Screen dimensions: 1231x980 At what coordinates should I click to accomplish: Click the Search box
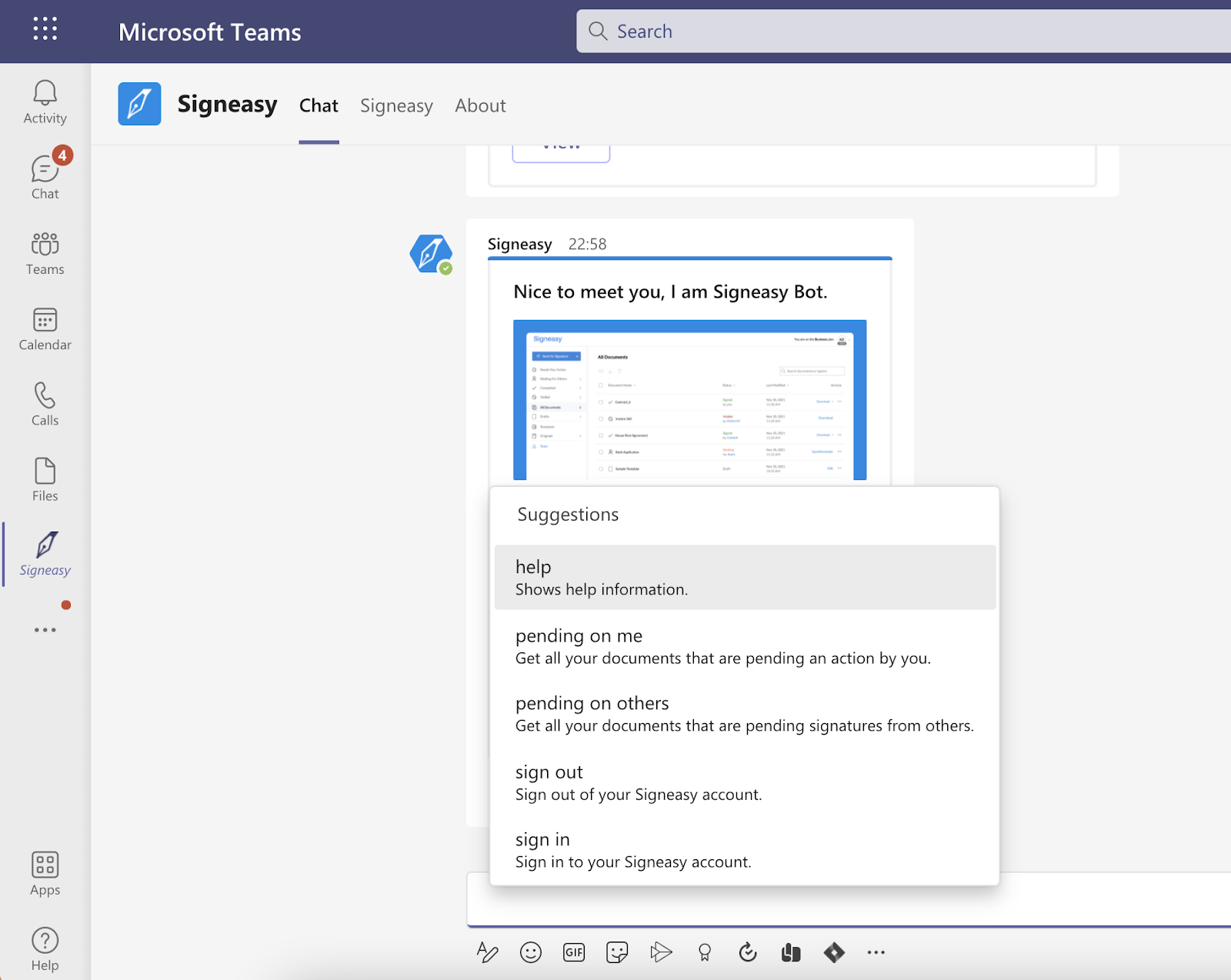pos(903,31)
